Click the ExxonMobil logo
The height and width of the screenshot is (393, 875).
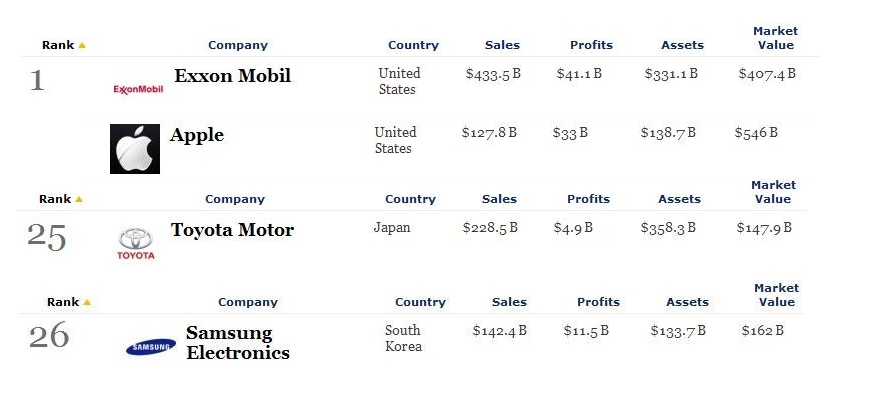click(138, 89)
